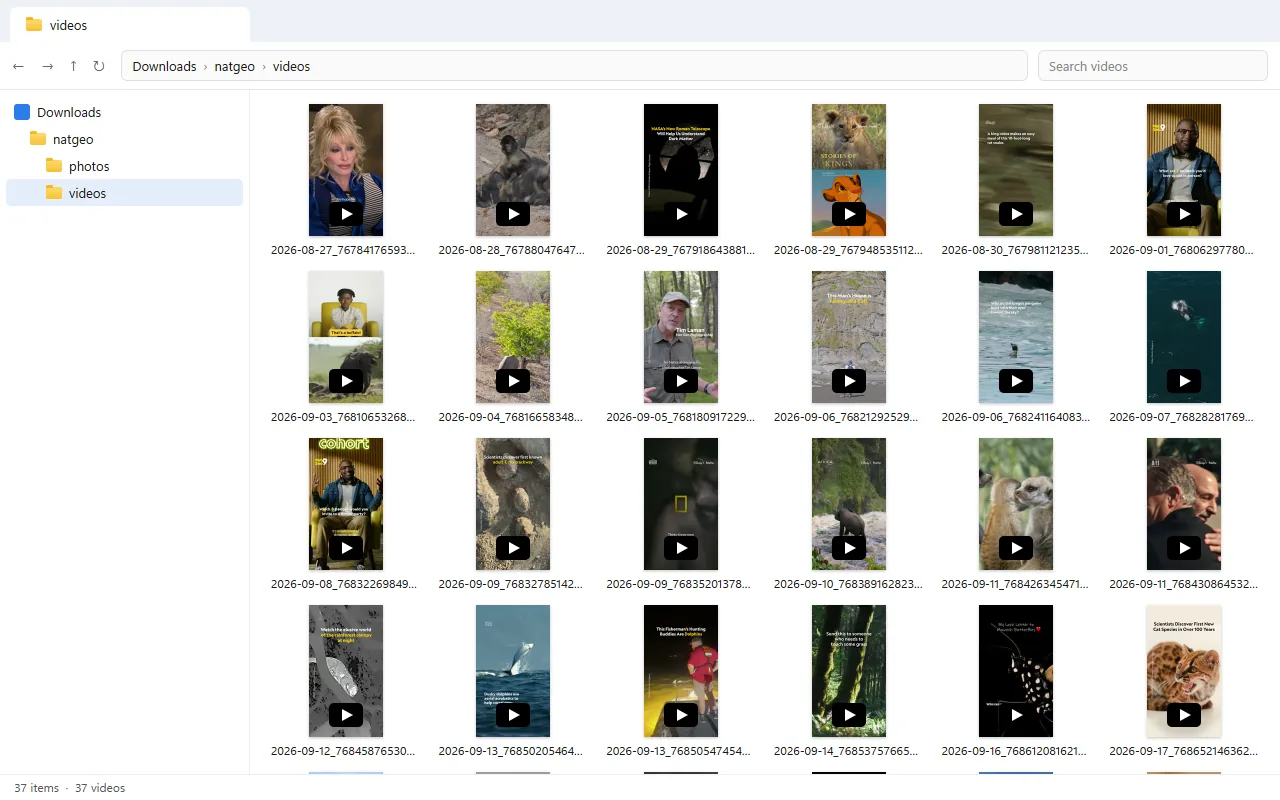This screenshot has width=1280, height=800.
Task: Select video 2026-09-13_76850547454 thumbnail
Action: (x=681, y=671)
